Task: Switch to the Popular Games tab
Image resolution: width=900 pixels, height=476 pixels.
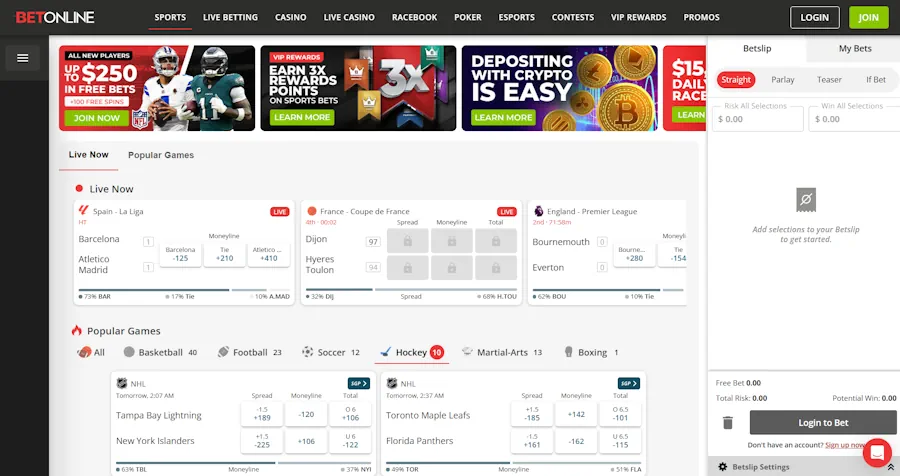Action: [x=161, y=155]
